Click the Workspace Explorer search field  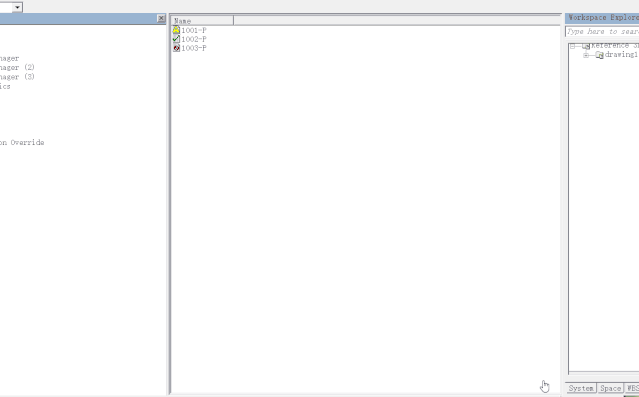602,31
